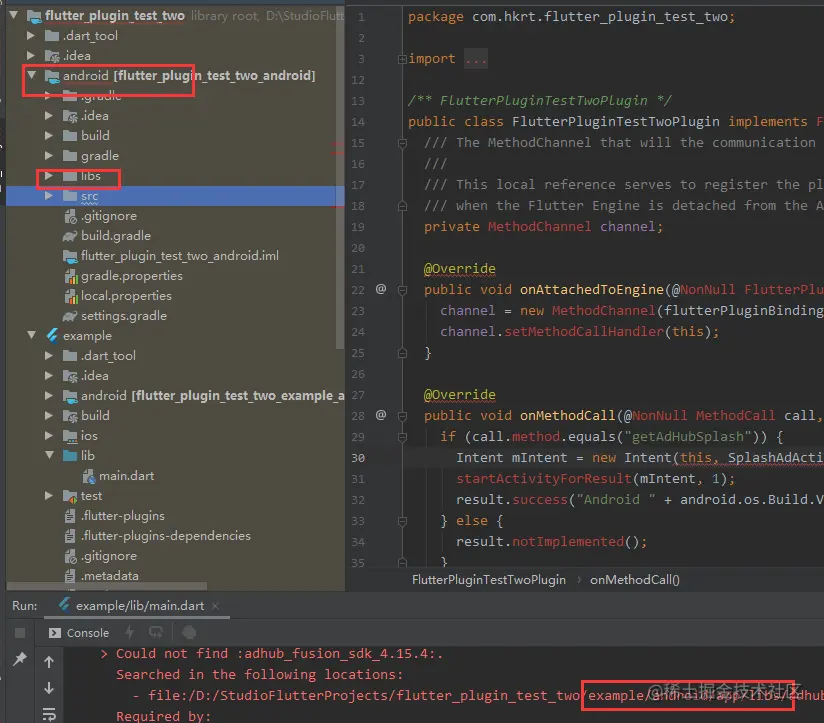
Task: Open the android module's .gitignore file
Action: tap(109, 215)
